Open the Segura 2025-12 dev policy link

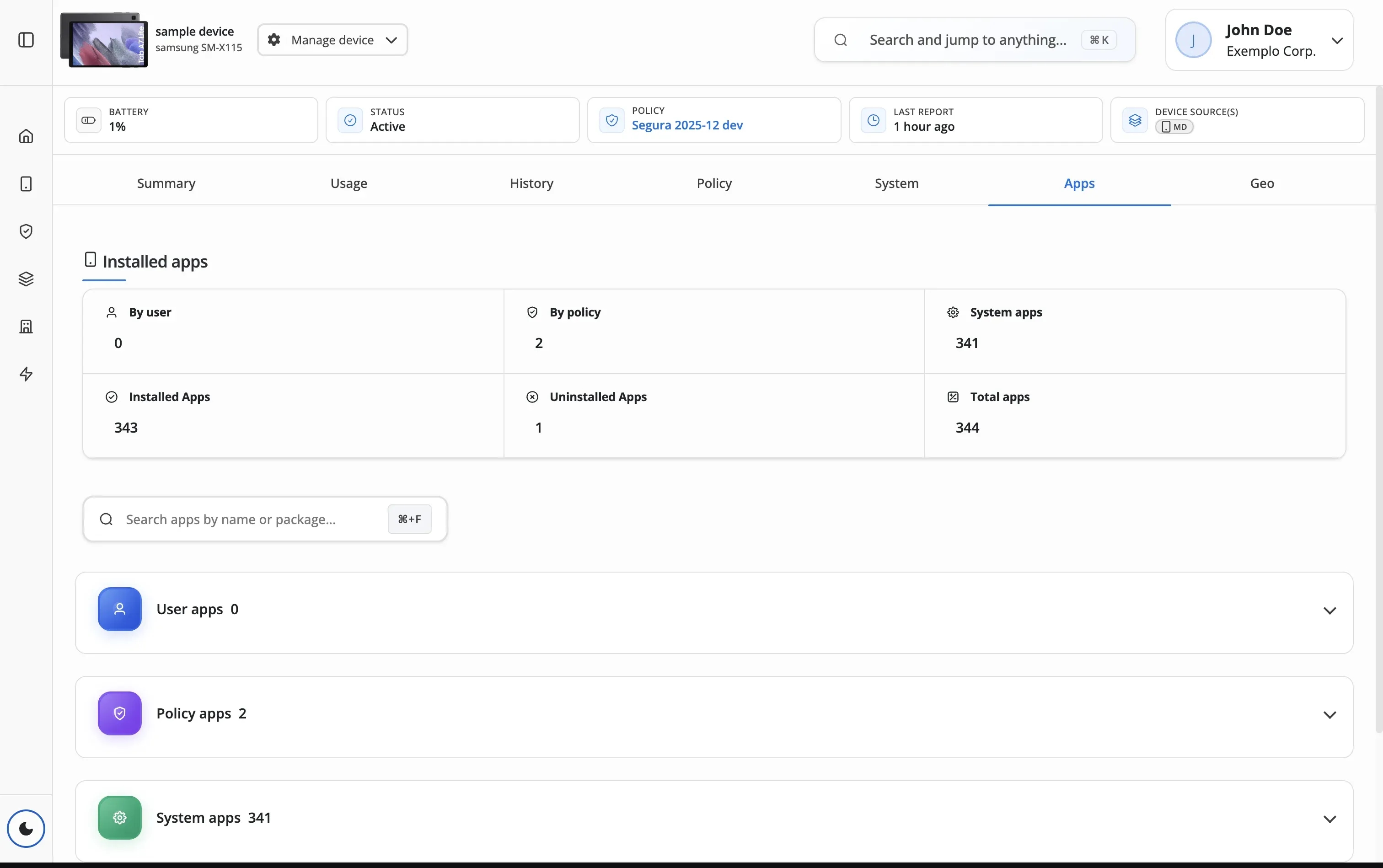coord(686,125)
